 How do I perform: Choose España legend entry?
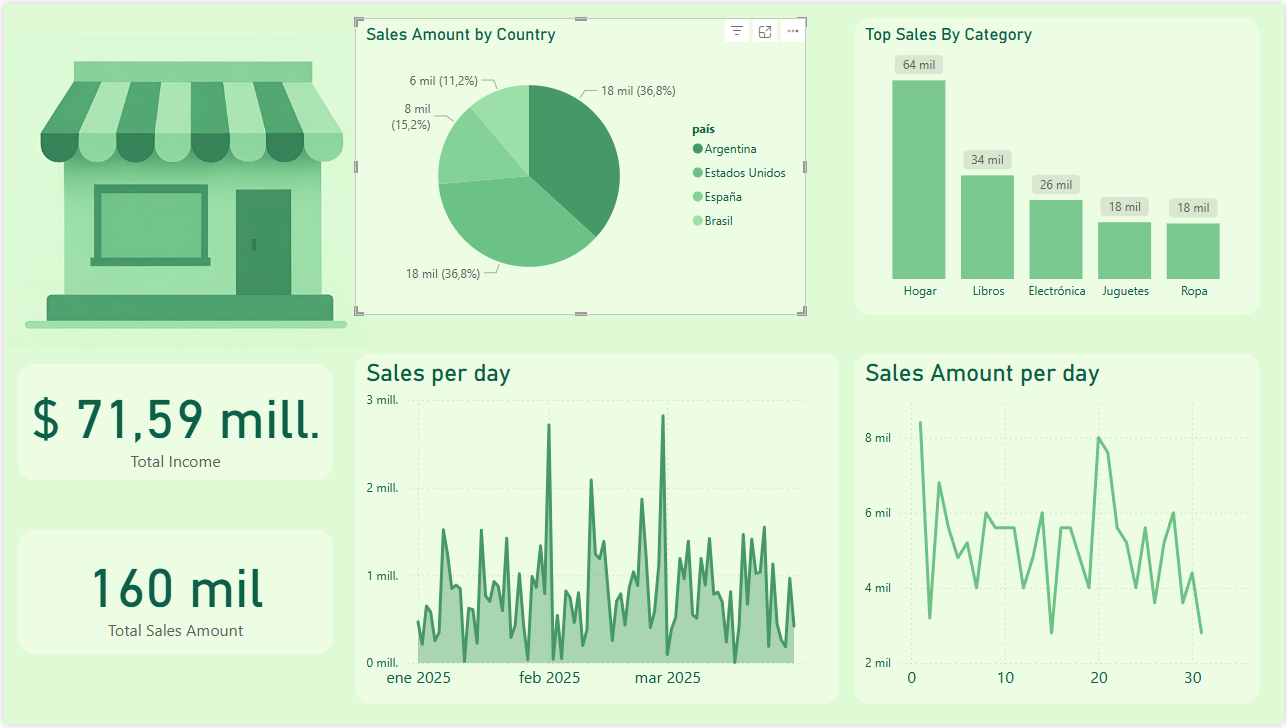(x=722, y=197)
